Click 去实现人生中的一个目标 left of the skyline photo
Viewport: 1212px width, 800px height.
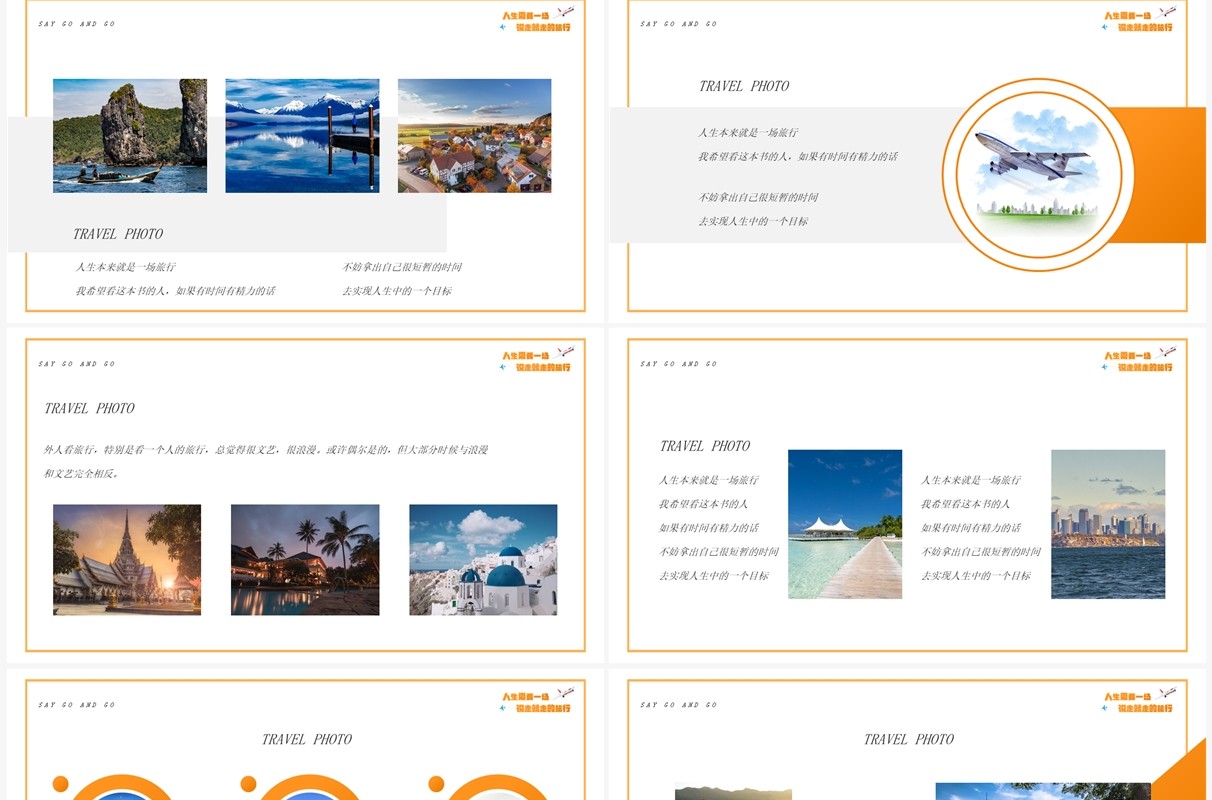tap(975, 576)
